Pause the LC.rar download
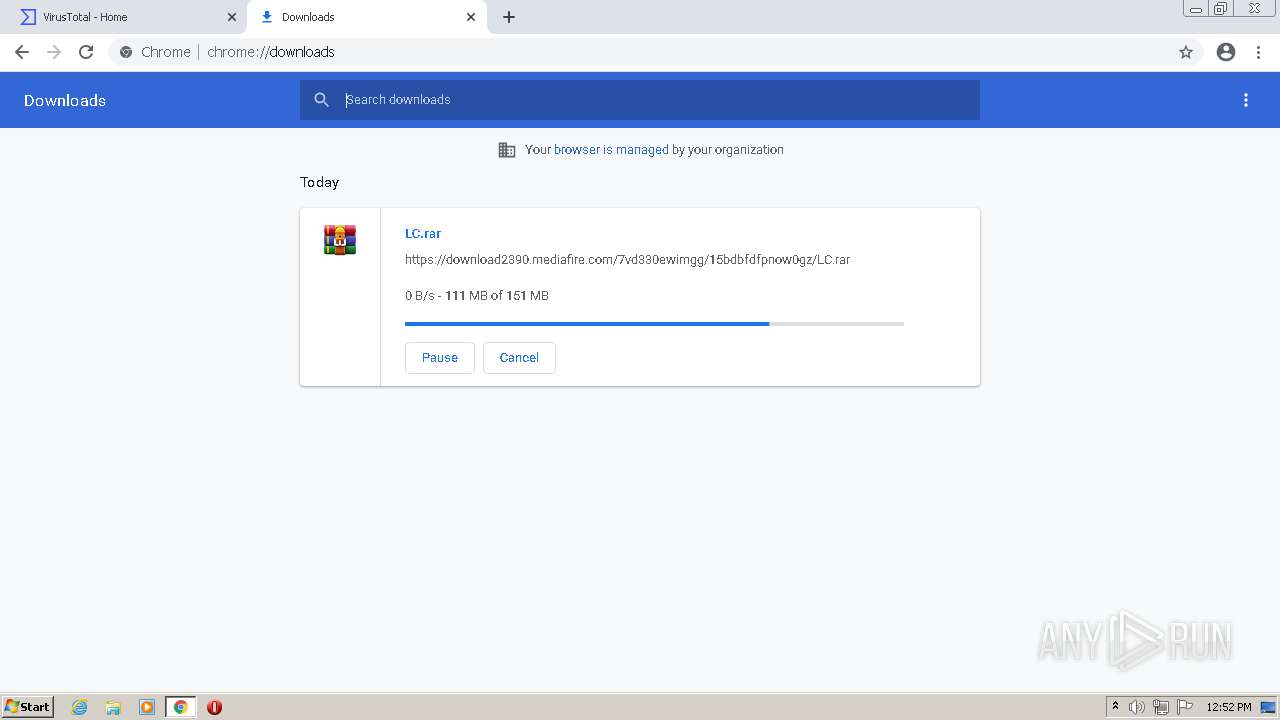The image size is (1280, 720). [x=440, y=358]
